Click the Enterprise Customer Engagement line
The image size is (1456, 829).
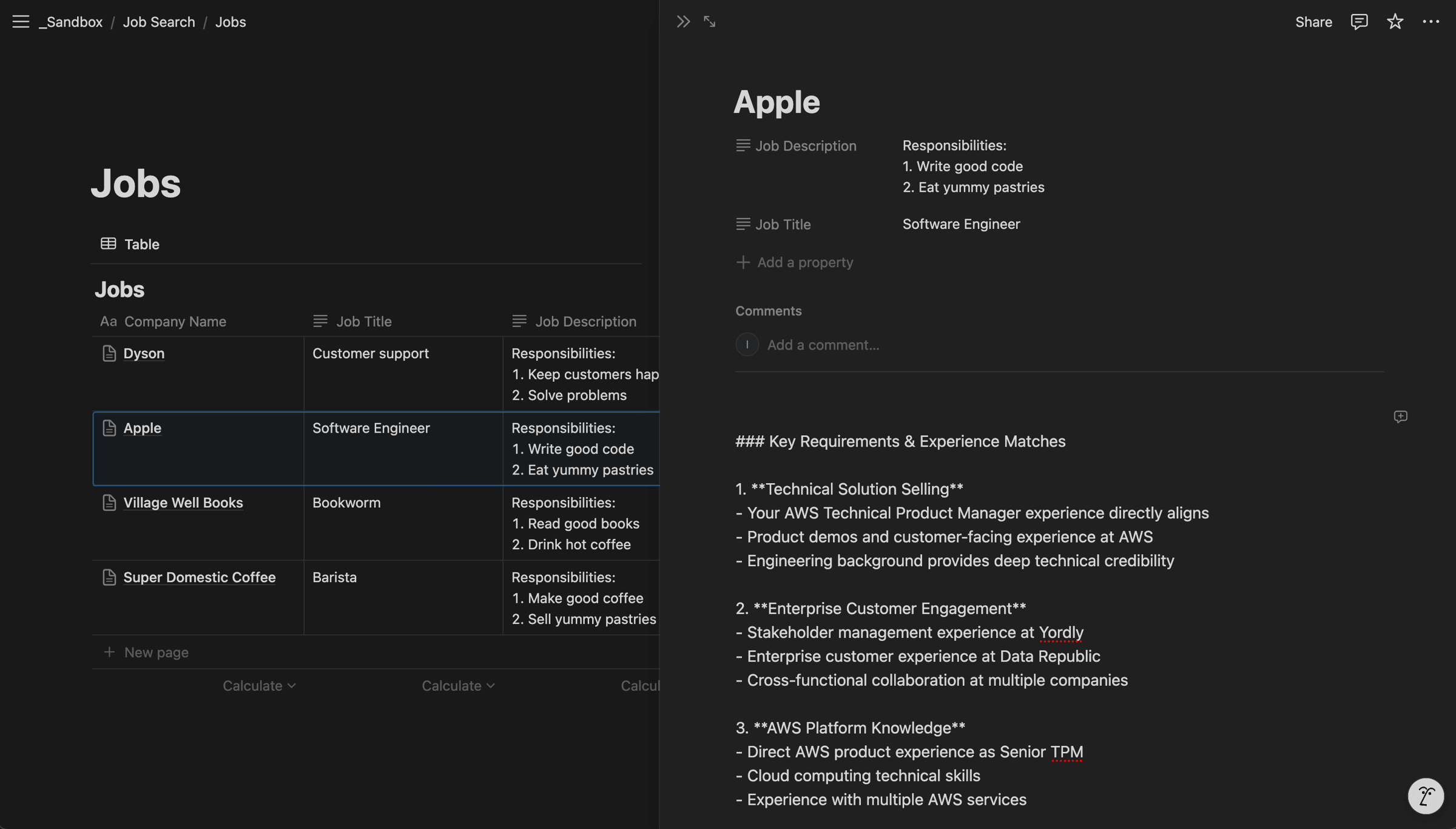point(881,609)
